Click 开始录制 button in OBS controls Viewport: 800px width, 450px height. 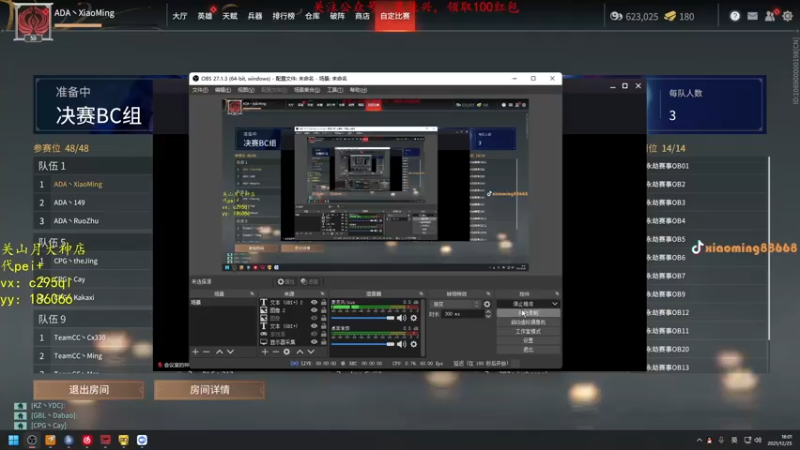[528, 313]
